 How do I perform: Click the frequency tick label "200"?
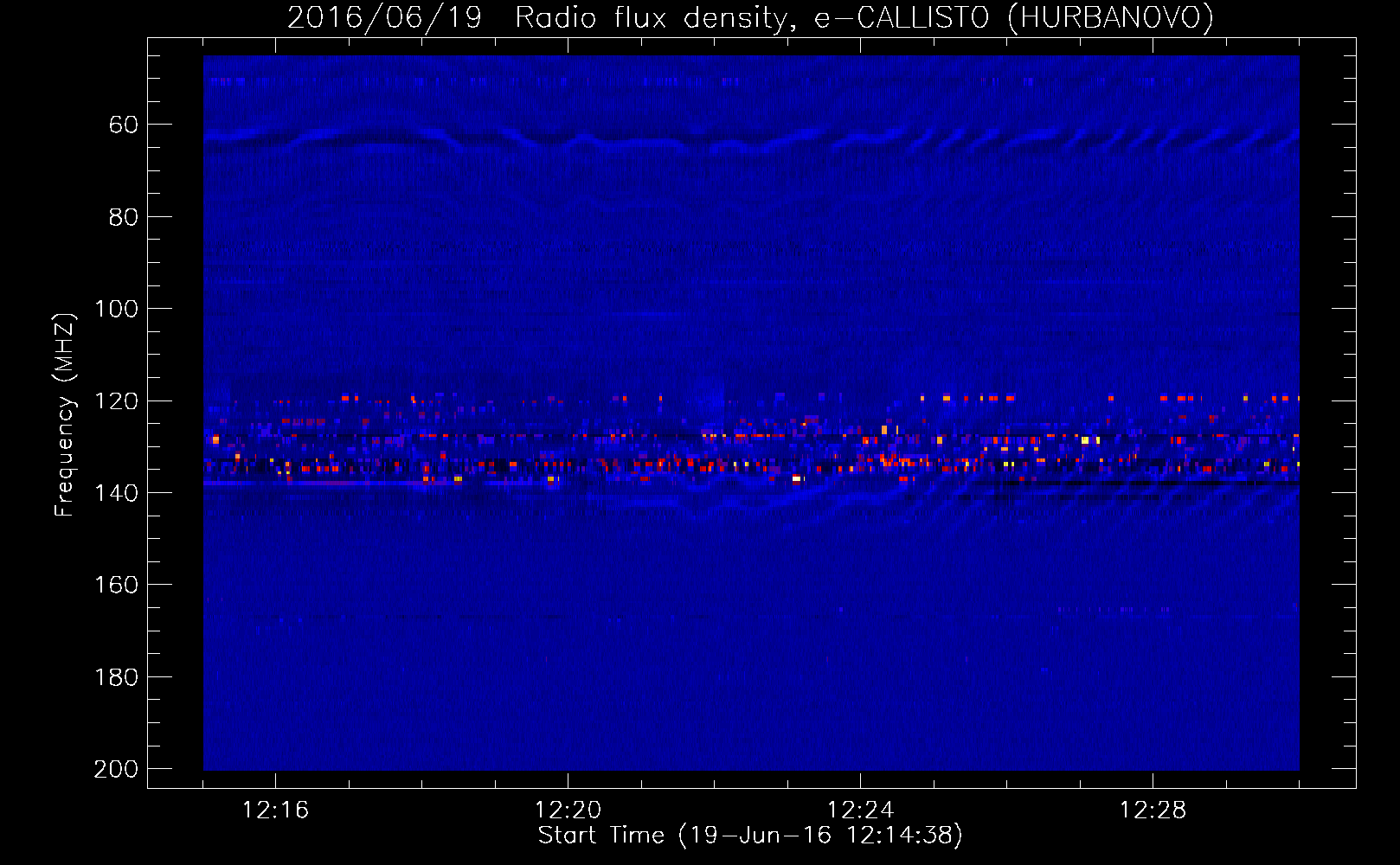(116, 769)
